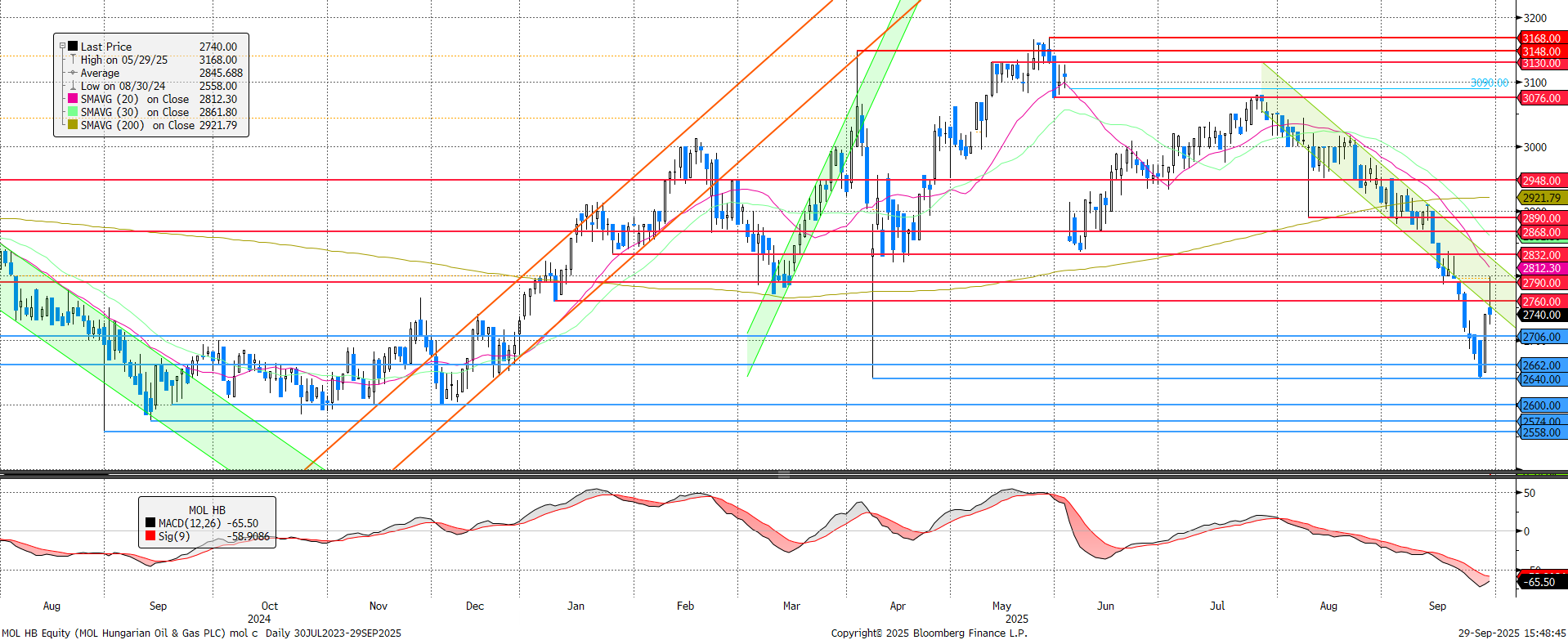Click the -65.50 MACD axis value tag
1568x640 pixels.
coord(1539,582)
